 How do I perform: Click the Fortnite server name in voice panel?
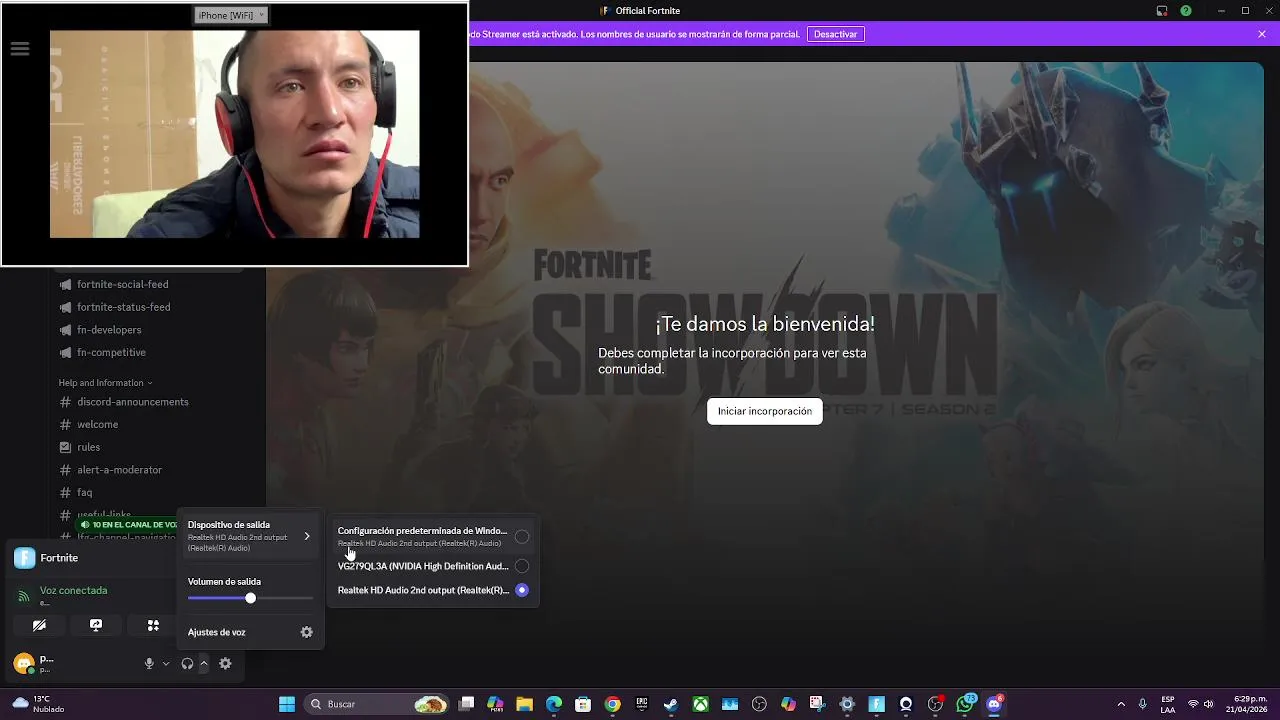point(59,558)
